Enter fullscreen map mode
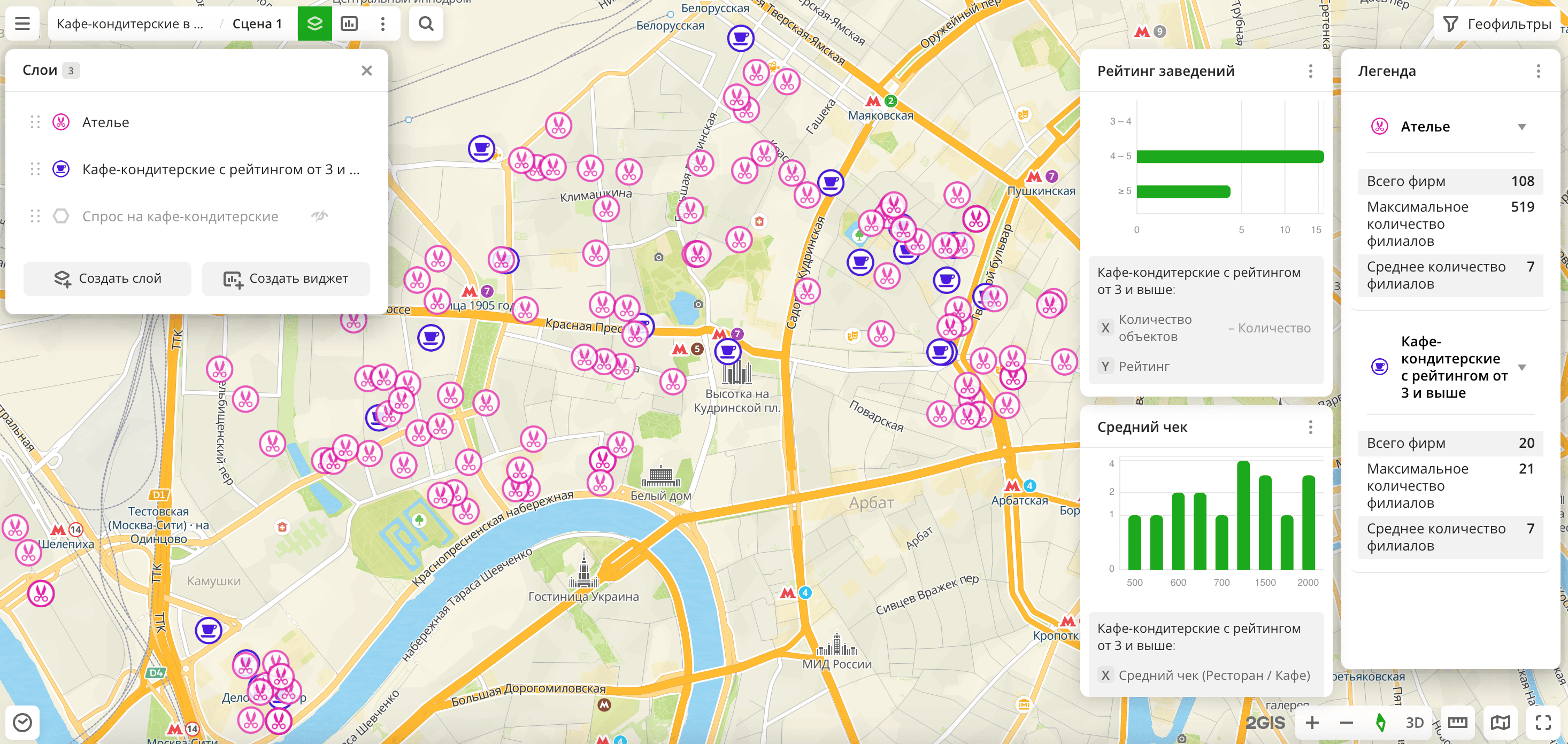Image resolution: width=1568 pixels, height=744 pixels. (1543, 722)
